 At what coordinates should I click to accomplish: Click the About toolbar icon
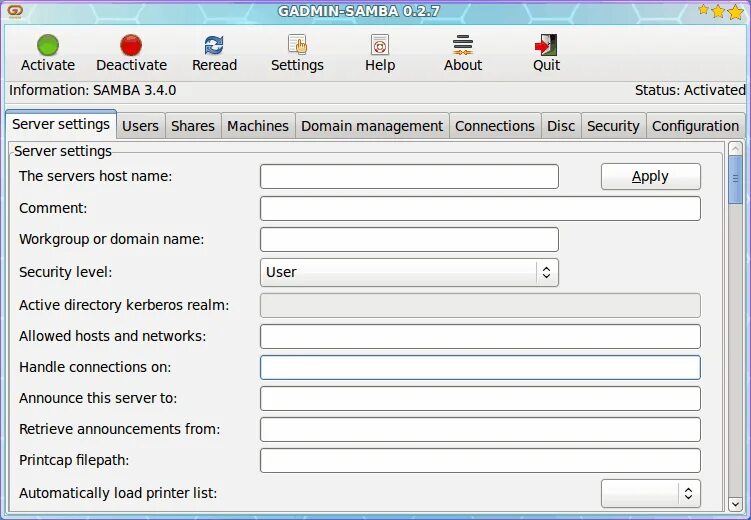point(463,45)
